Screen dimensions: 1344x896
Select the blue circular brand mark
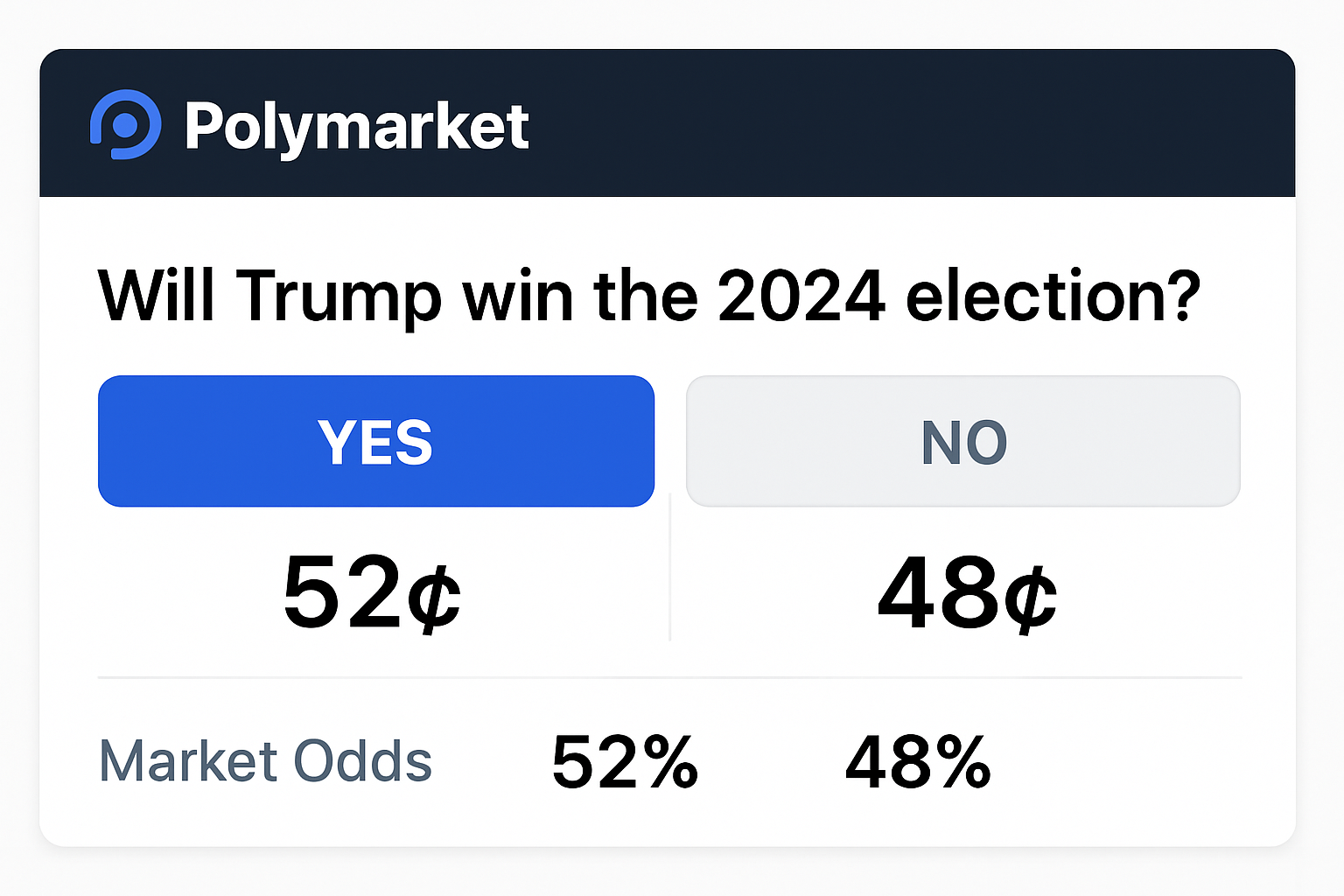click(x=126, y=126)
